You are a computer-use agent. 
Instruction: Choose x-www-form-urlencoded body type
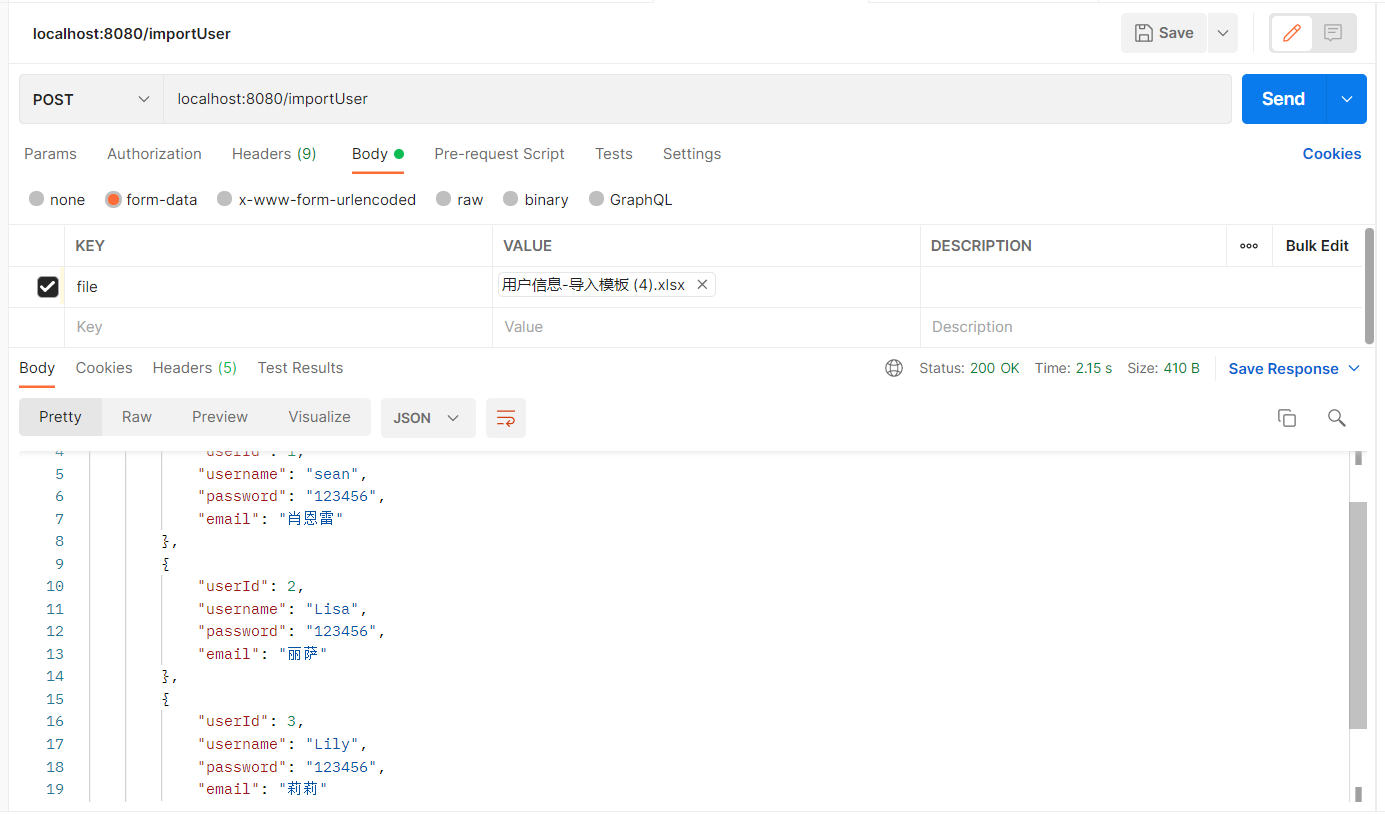pyautogui.click(x=225, y=199)
